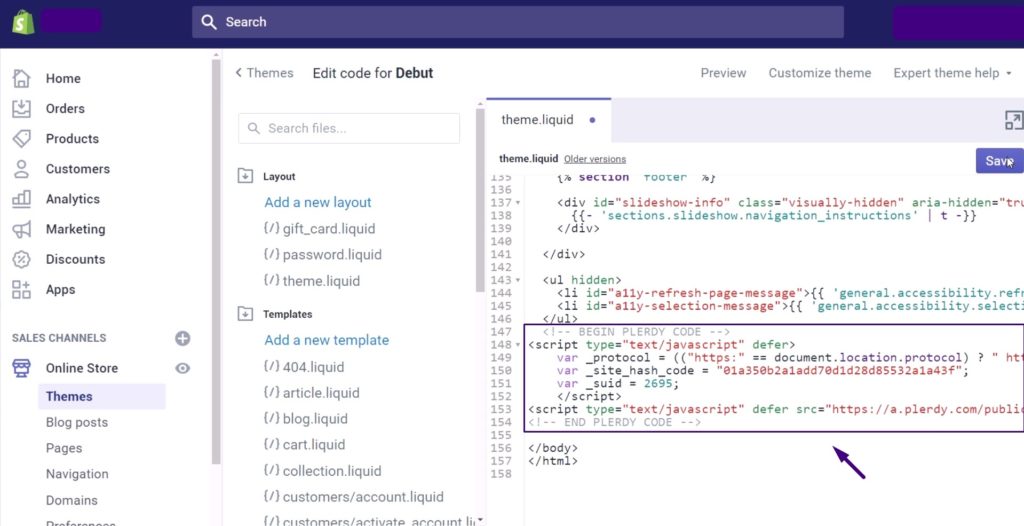The image size is (1024, 526).
Task: Click the Search files input field
Action: tap(349, 128)
